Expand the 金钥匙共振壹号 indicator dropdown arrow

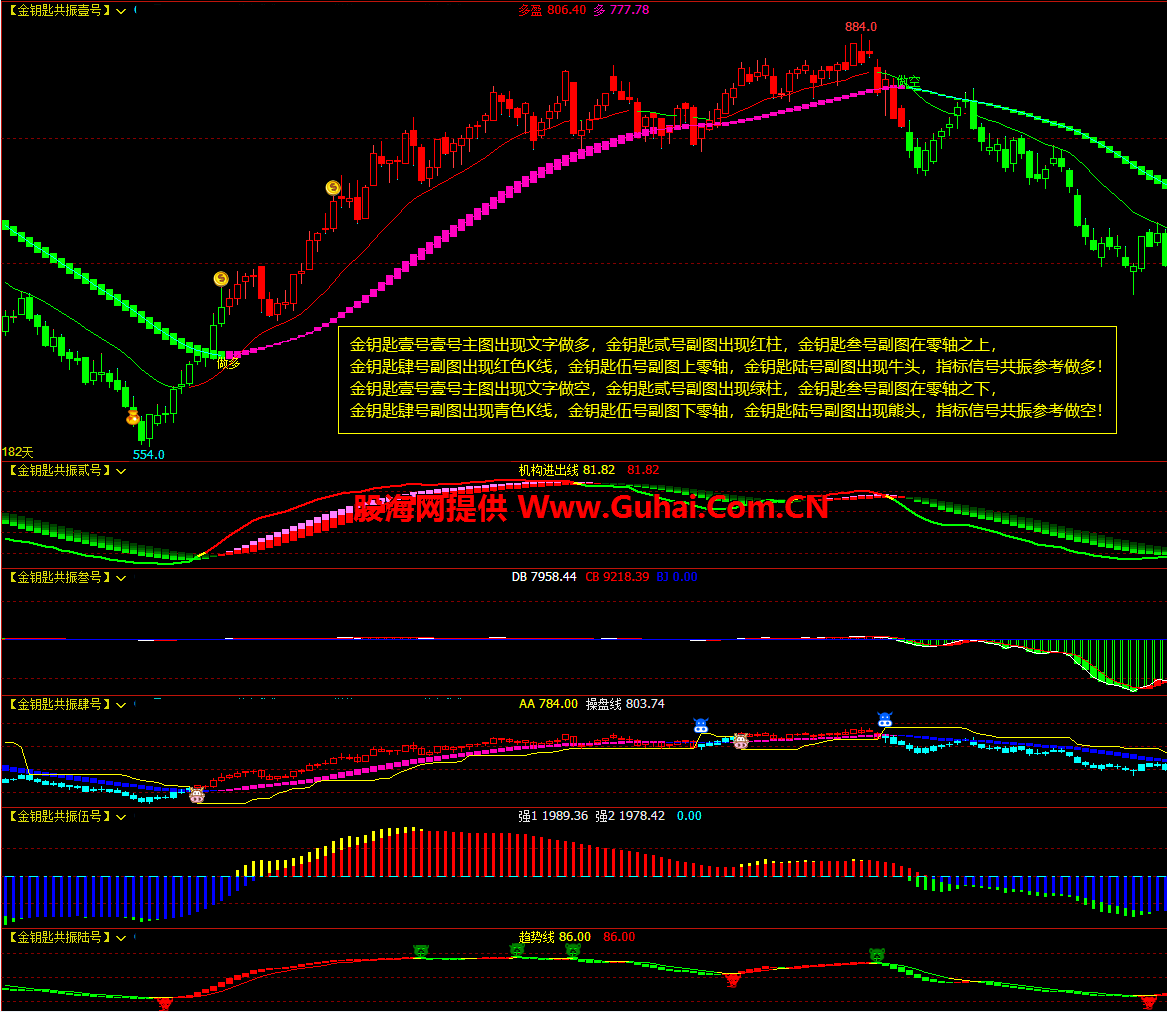click(121, 11)
